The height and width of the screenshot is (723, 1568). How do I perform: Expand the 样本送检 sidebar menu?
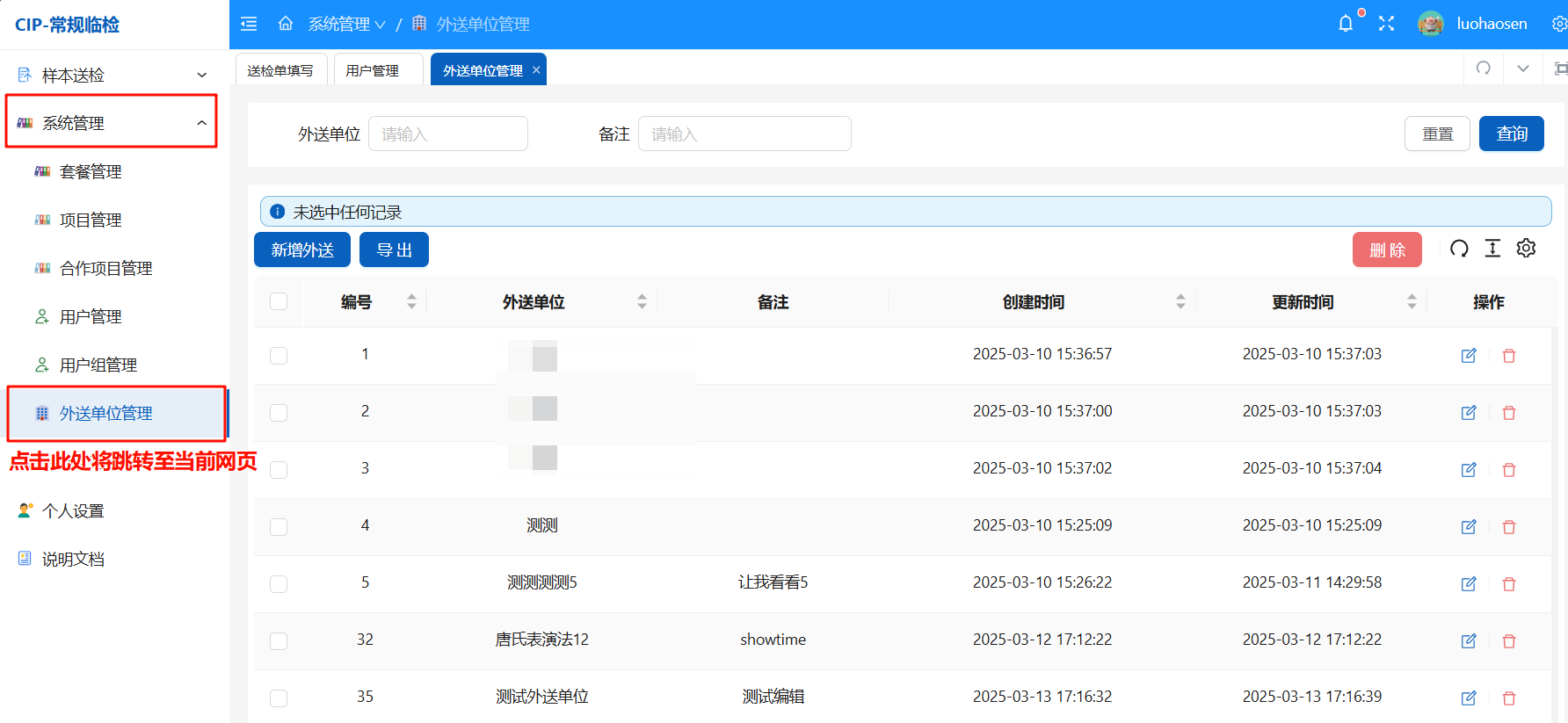click(x=113, y=76)
